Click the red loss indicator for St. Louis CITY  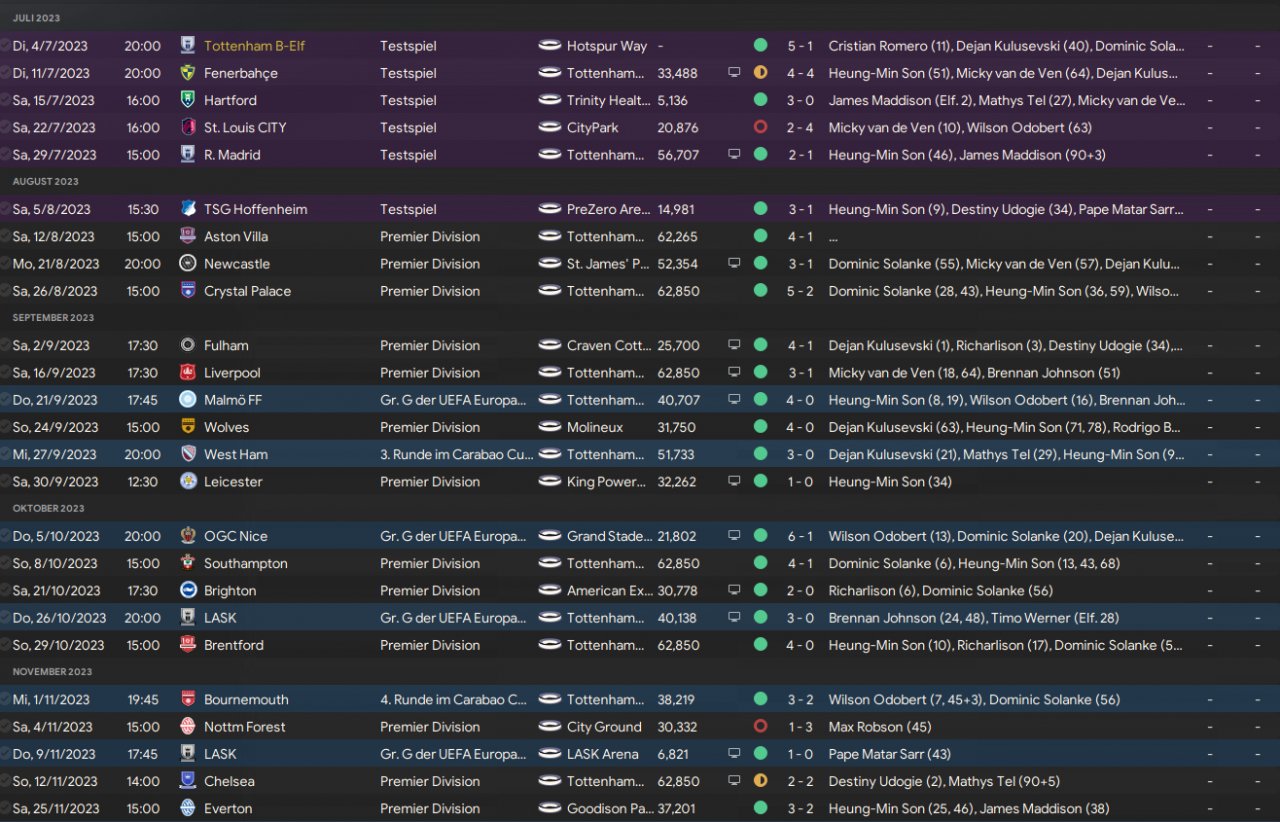[x=760, y=128]
